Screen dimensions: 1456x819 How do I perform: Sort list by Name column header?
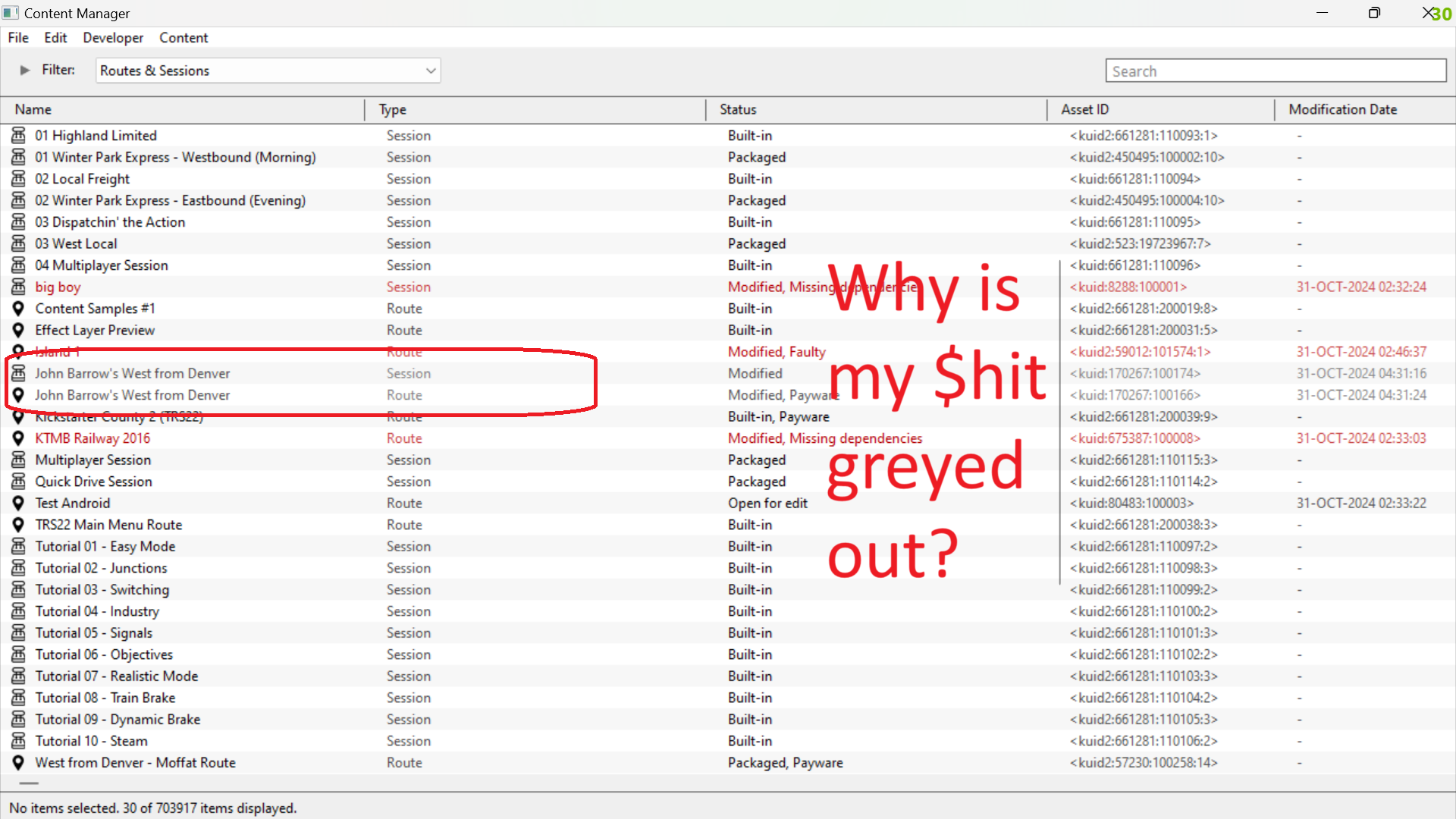(x=33, y=109)
